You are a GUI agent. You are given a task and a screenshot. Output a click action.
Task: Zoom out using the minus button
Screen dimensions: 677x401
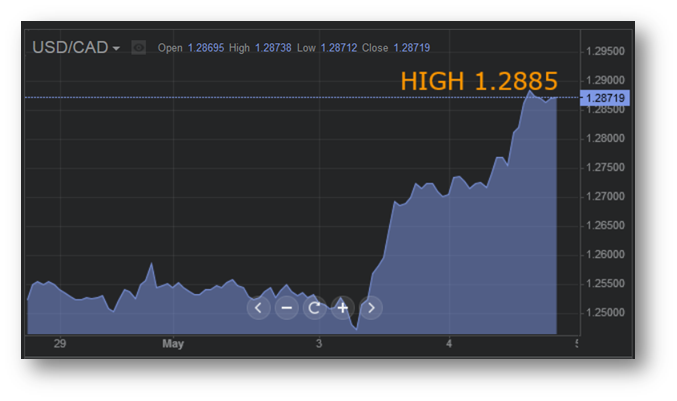point(286,307)
